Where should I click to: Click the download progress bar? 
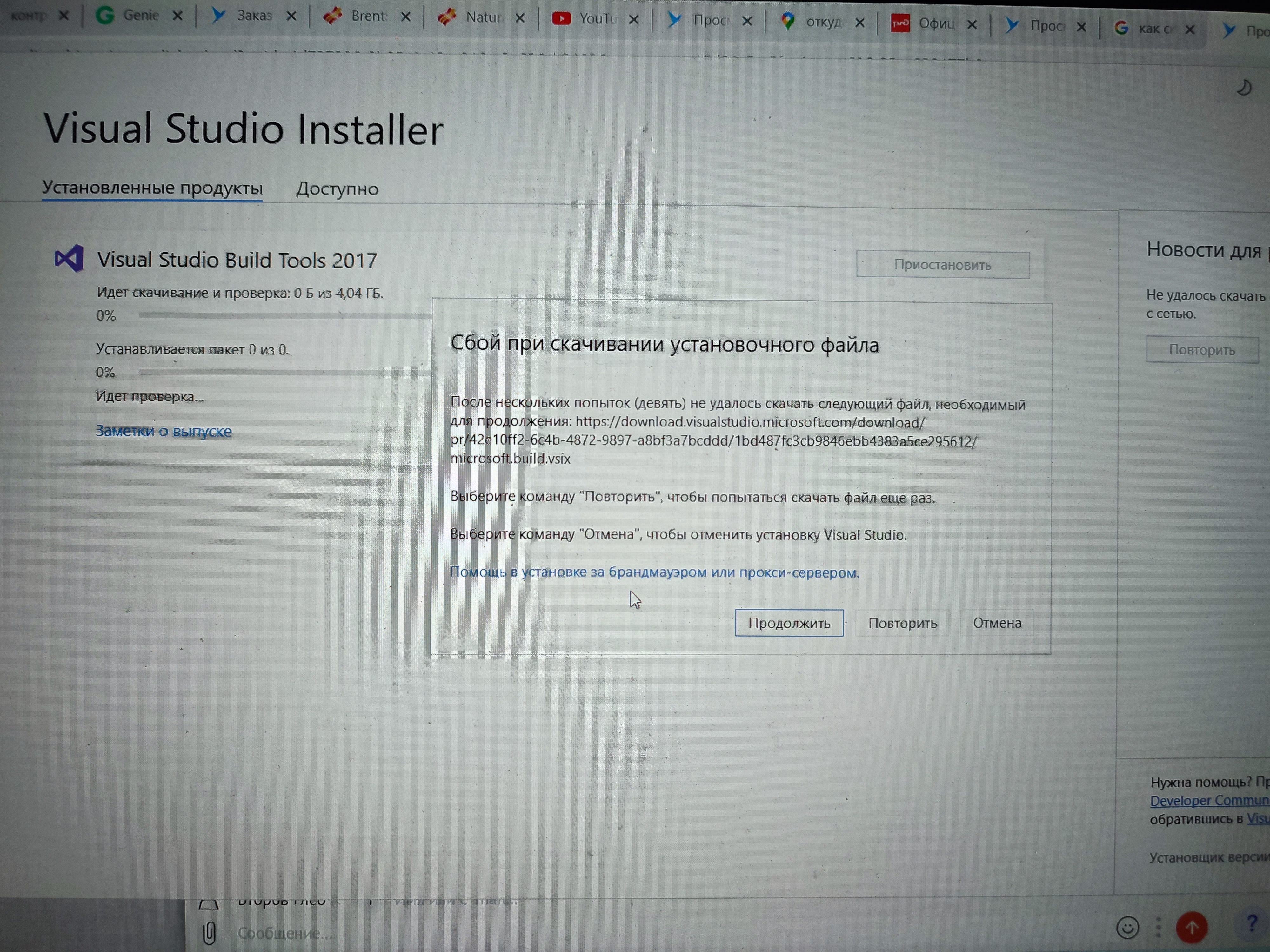click(x=285, y=316)
